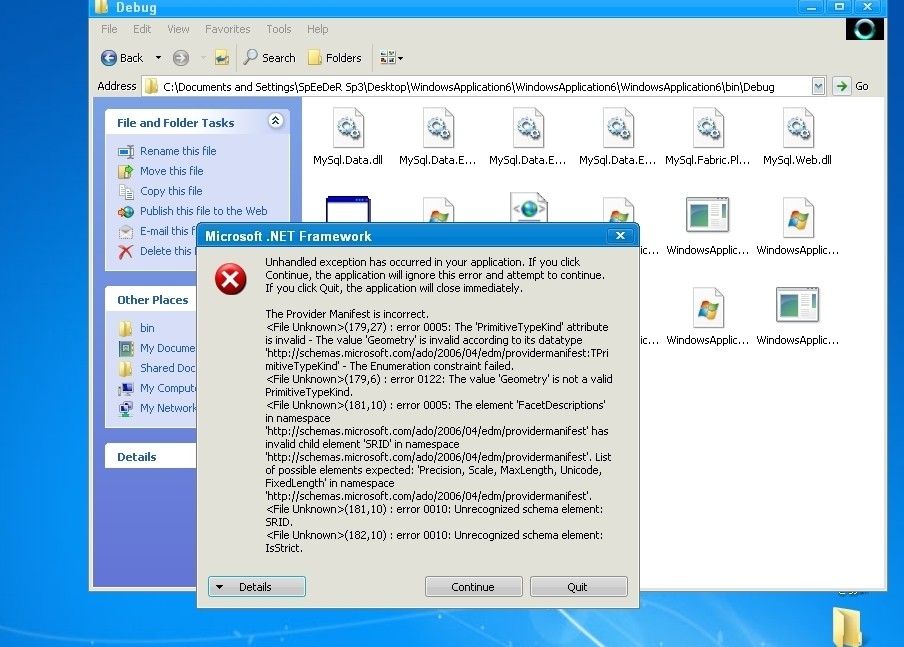Click the Back navigation button
Screen dimensions: 904x647
point(122,58)
